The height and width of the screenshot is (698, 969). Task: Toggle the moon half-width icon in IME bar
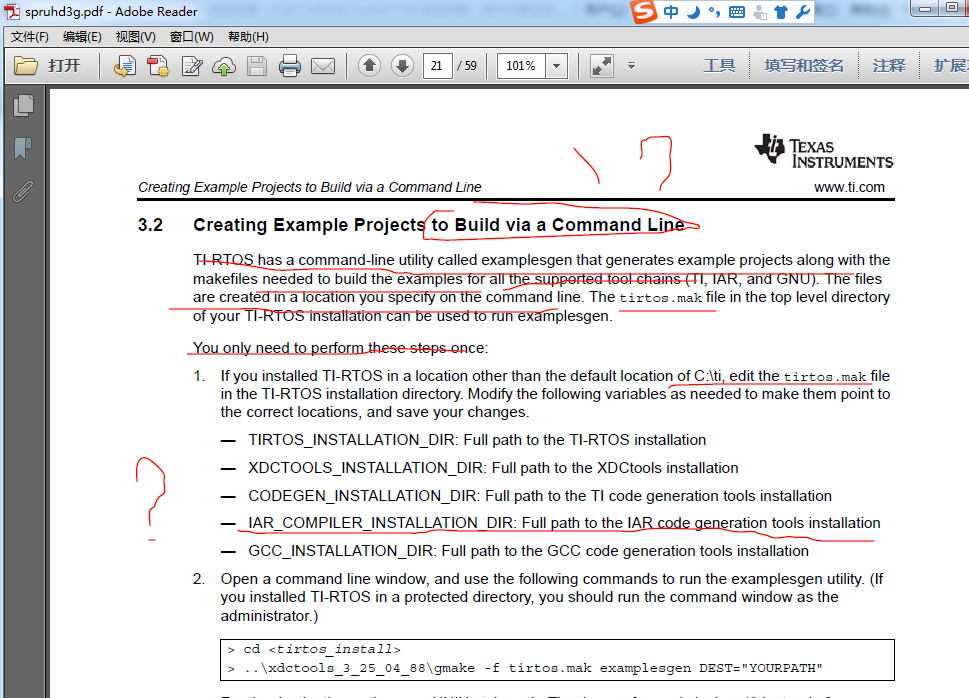coord(693,12)
